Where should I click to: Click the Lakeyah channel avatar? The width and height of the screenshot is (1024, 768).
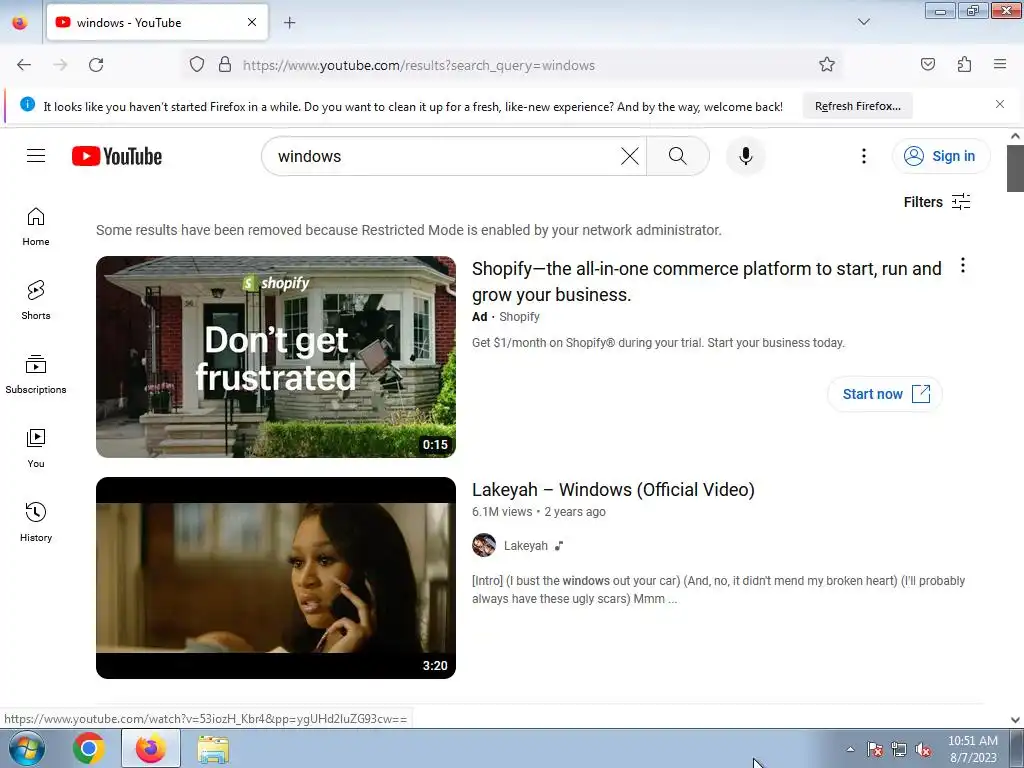coord(484,545)
